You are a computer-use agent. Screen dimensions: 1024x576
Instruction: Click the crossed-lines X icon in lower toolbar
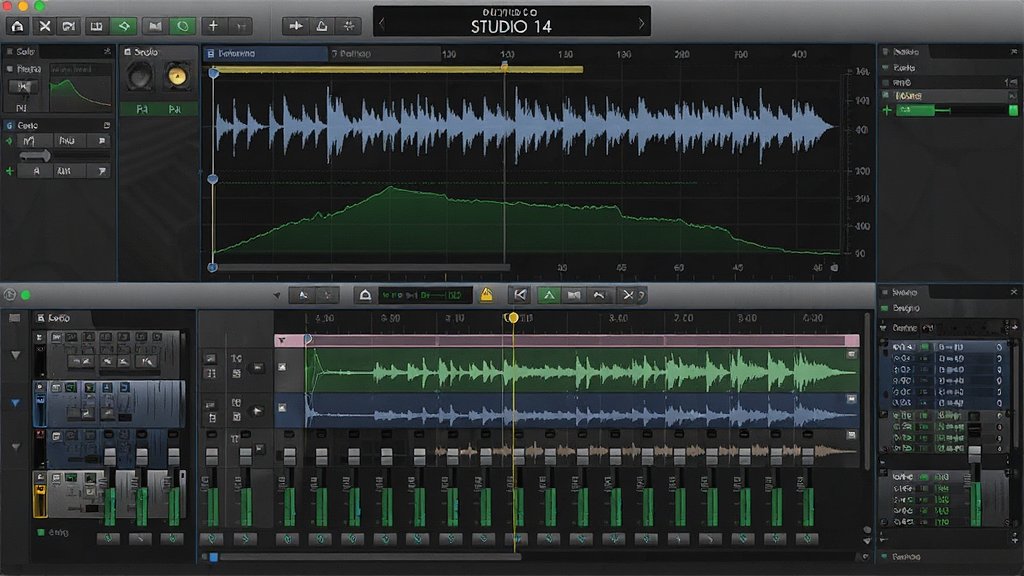(x=628, y=295)
